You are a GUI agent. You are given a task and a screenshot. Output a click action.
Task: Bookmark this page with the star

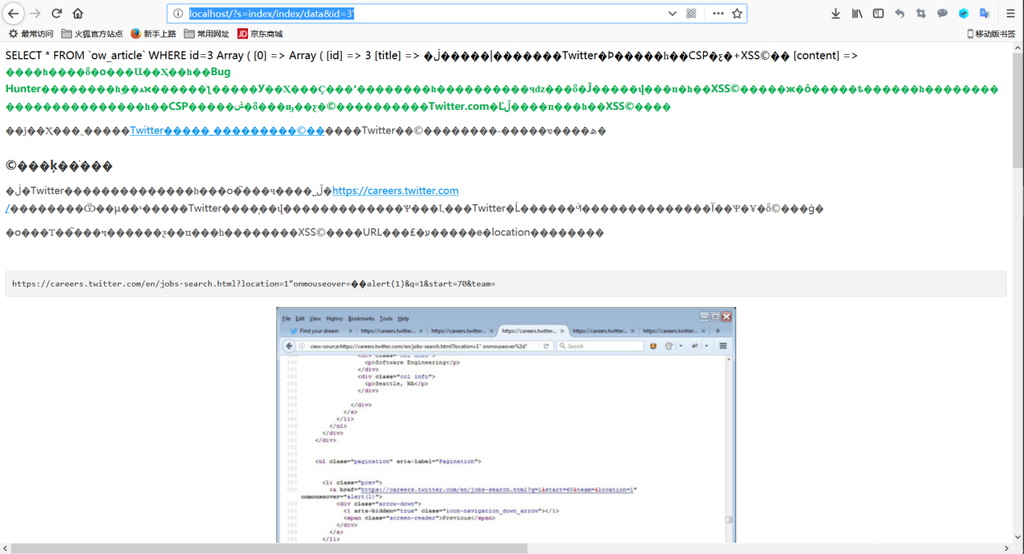click(x=737, y=14)
